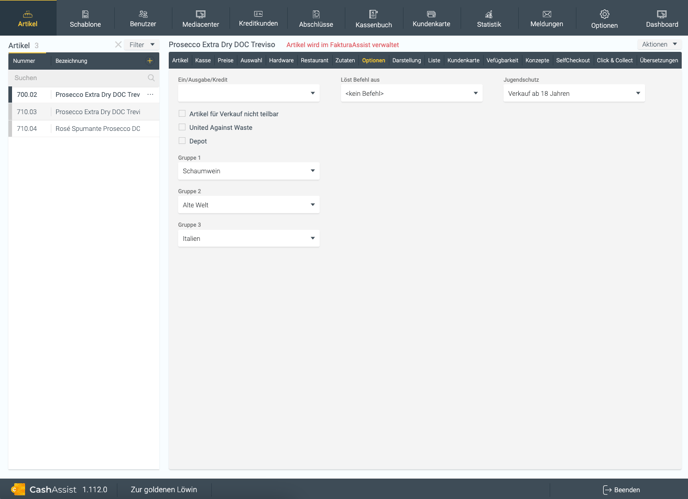Open Gruppe 3 Italien dropdown
Image resolution: width=688 pixels, height=499 pixels.
249,238
